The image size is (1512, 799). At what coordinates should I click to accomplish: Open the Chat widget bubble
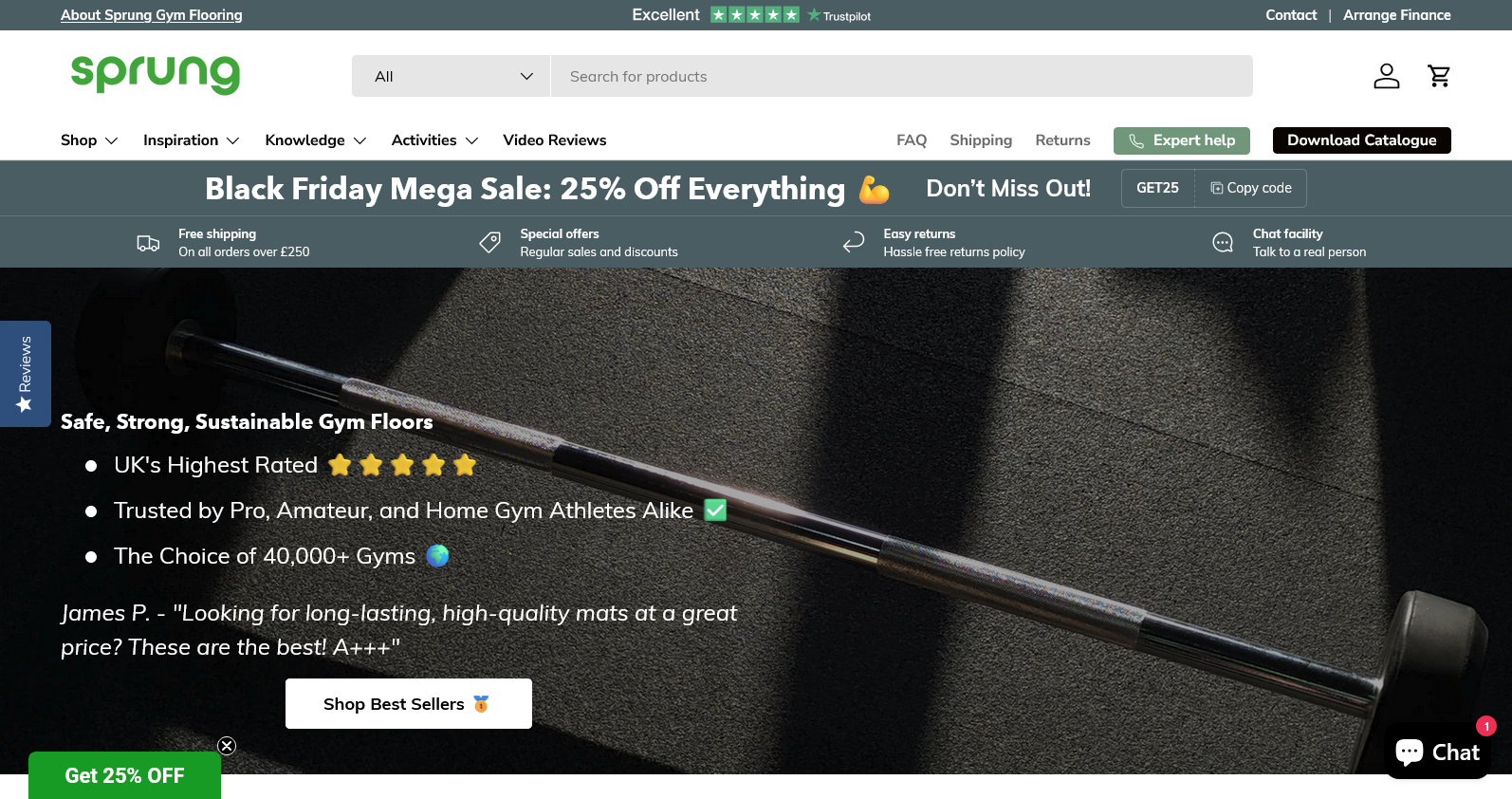(x=1437, y=752)
